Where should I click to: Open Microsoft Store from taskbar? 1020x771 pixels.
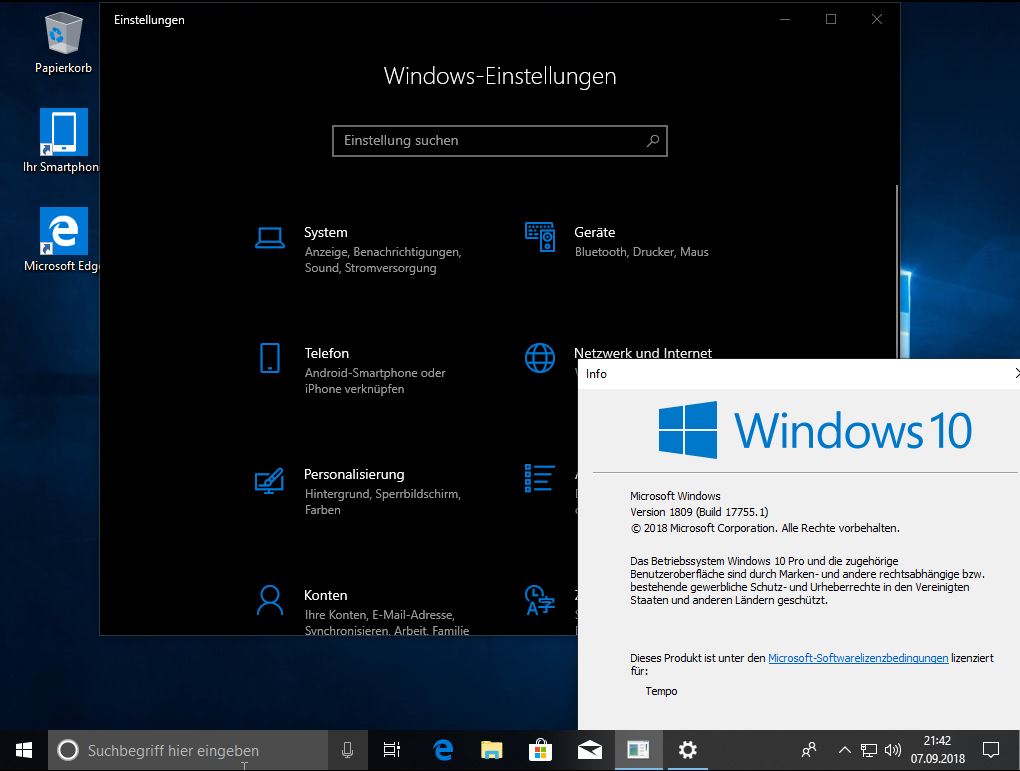click(x=541, y=750)
